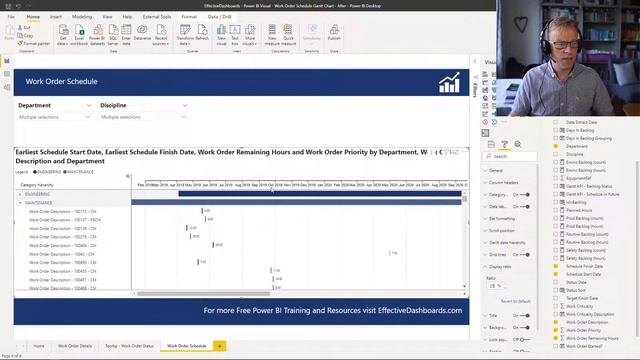Click the Refresh icon in ribbon

(202, 30)
